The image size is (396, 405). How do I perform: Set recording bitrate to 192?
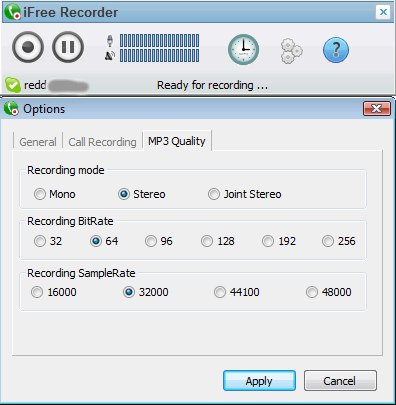(x=279, y=241)
